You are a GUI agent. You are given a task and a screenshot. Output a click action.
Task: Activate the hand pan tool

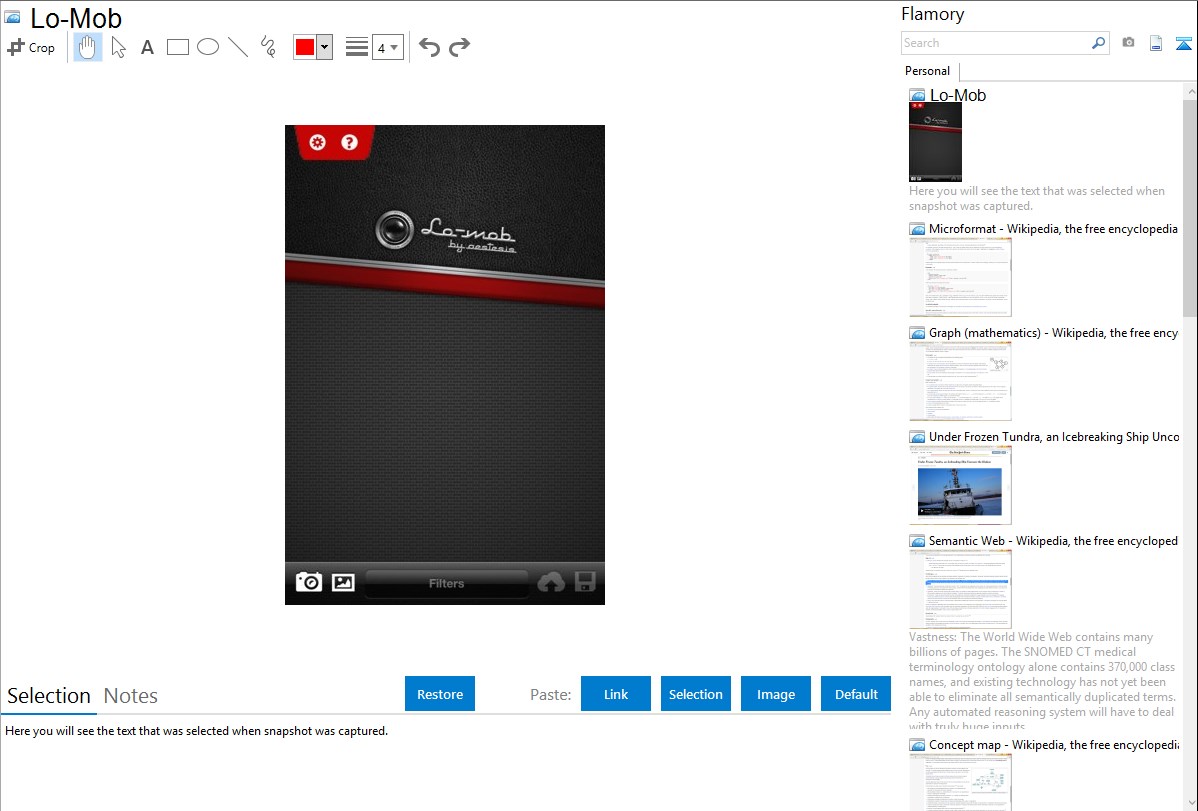click(88, 47)
